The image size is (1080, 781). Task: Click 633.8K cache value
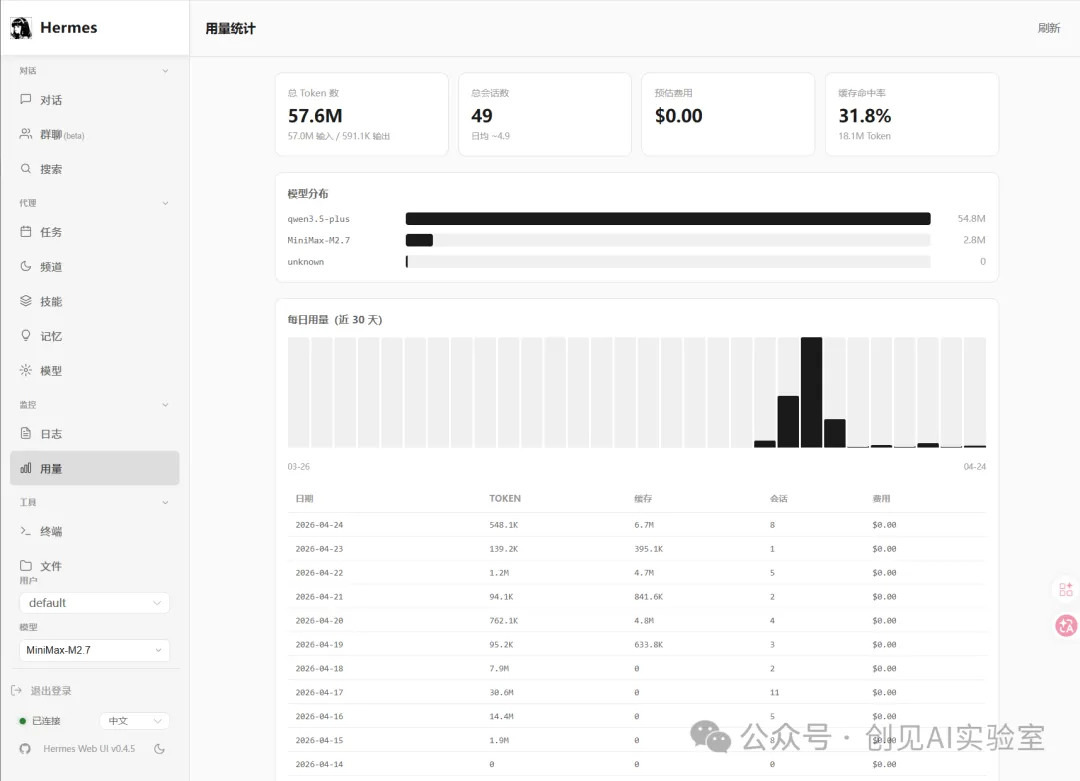648,645
